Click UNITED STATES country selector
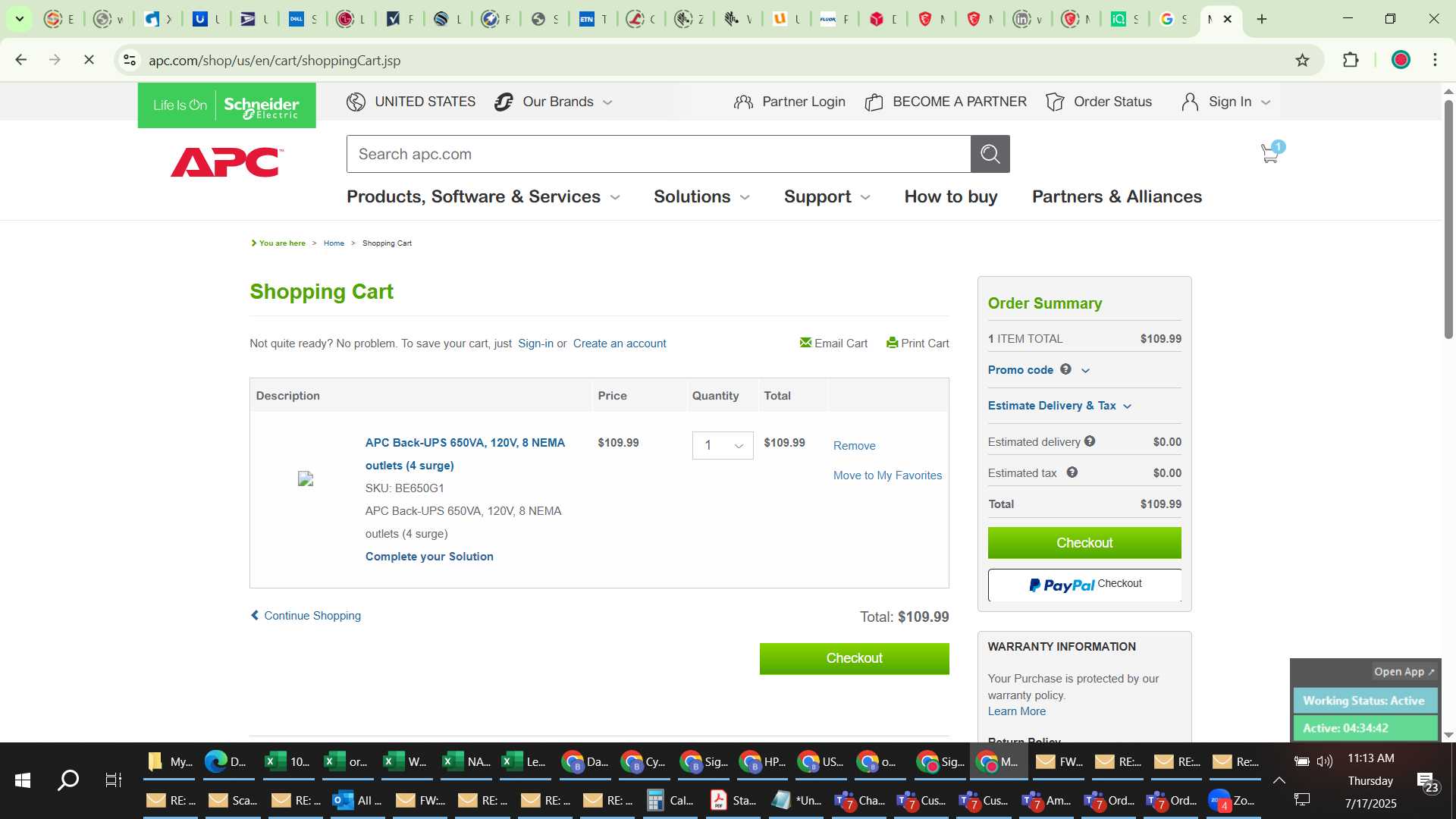The width and height of the screenshot is (1456, 819). point(411,102)
